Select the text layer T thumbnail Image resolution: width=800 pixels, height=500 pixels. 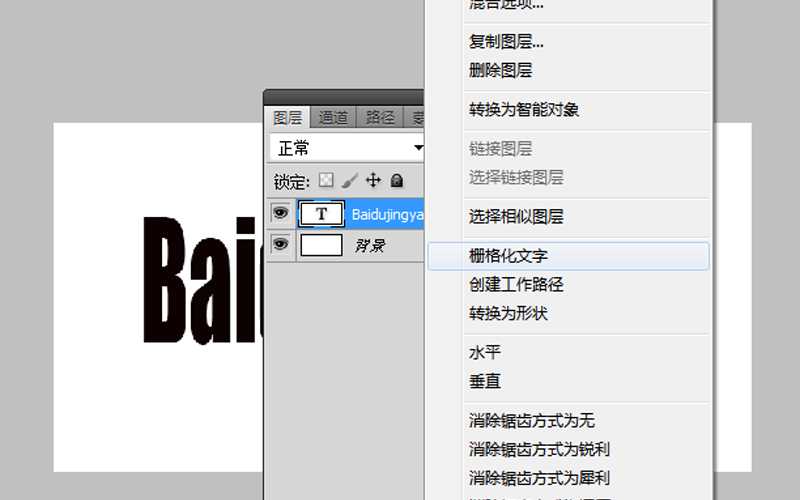point(321,214)
